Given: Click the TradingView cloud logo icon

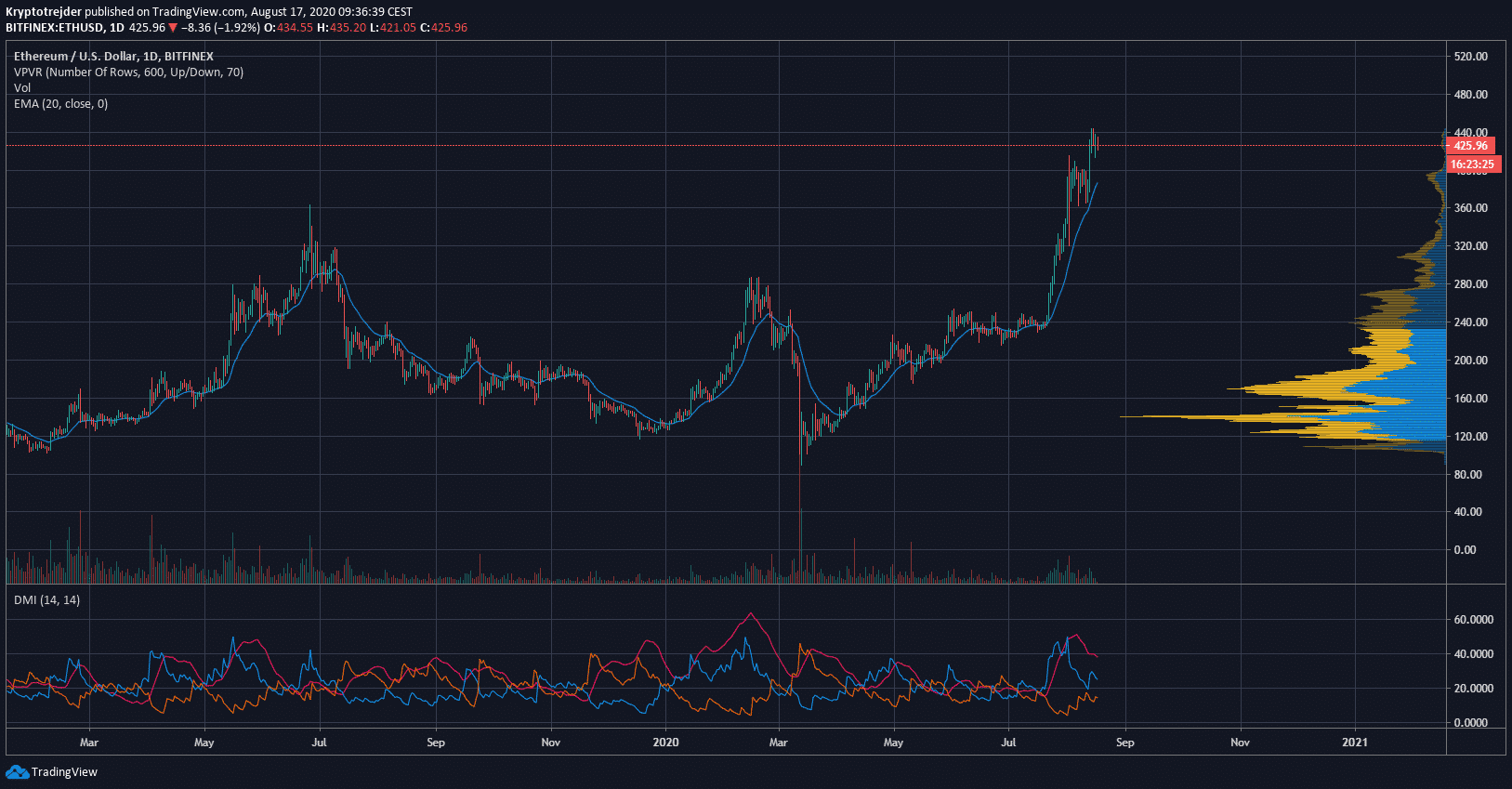Looking at the screenshot, I should (17, 772).
